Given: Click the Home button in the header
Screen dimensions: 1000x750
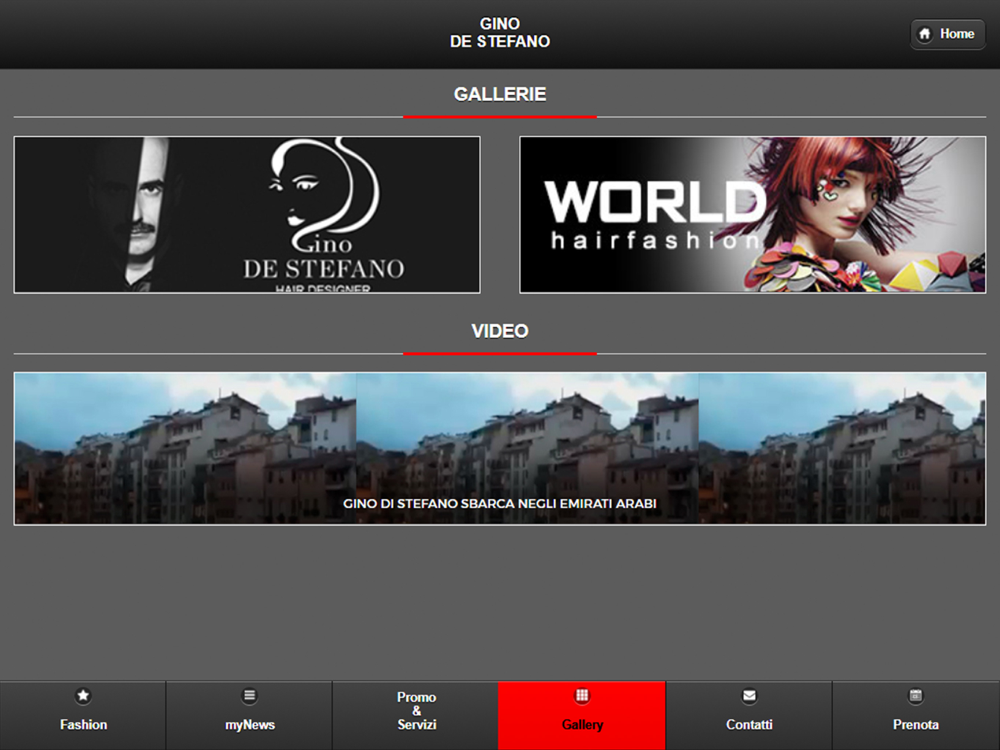Looking at the screenshot, I should pyautogui.click(x=947, y=34).
